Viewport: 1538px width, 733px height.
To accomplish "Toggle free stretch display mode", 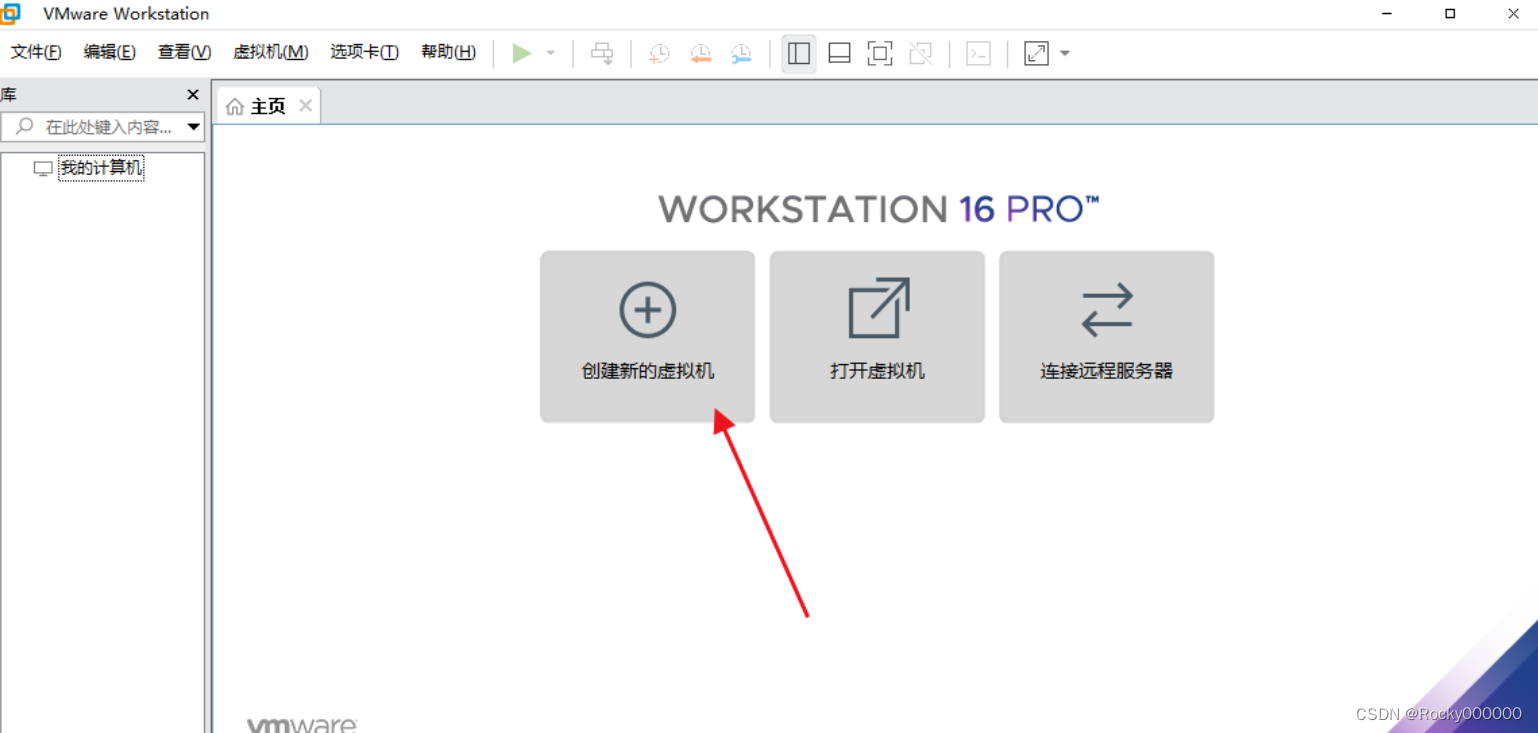I will click(1037, 53).
